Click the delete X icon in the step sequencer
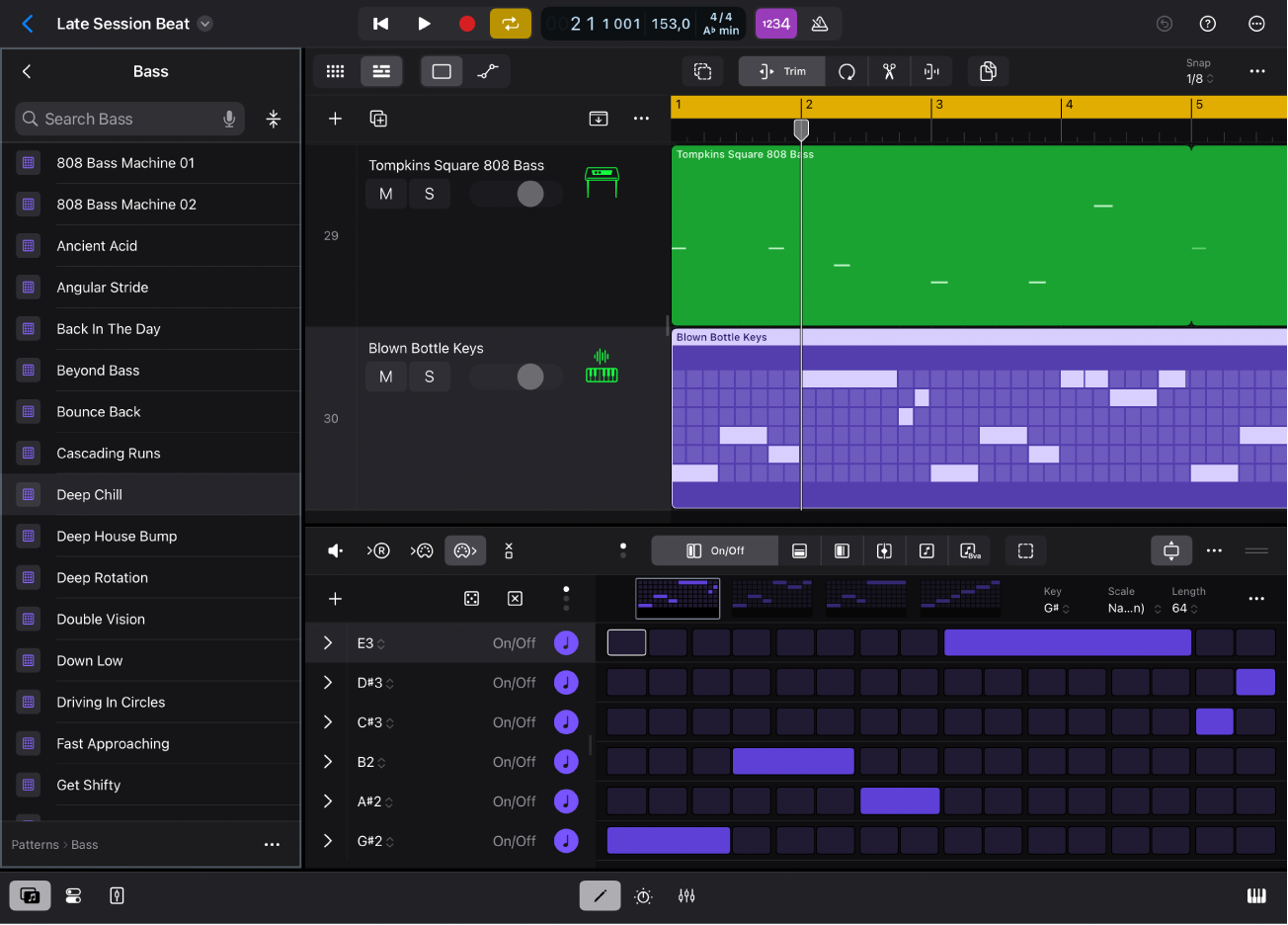Viewport: 1288px width, 925px height. coord(515,598)
